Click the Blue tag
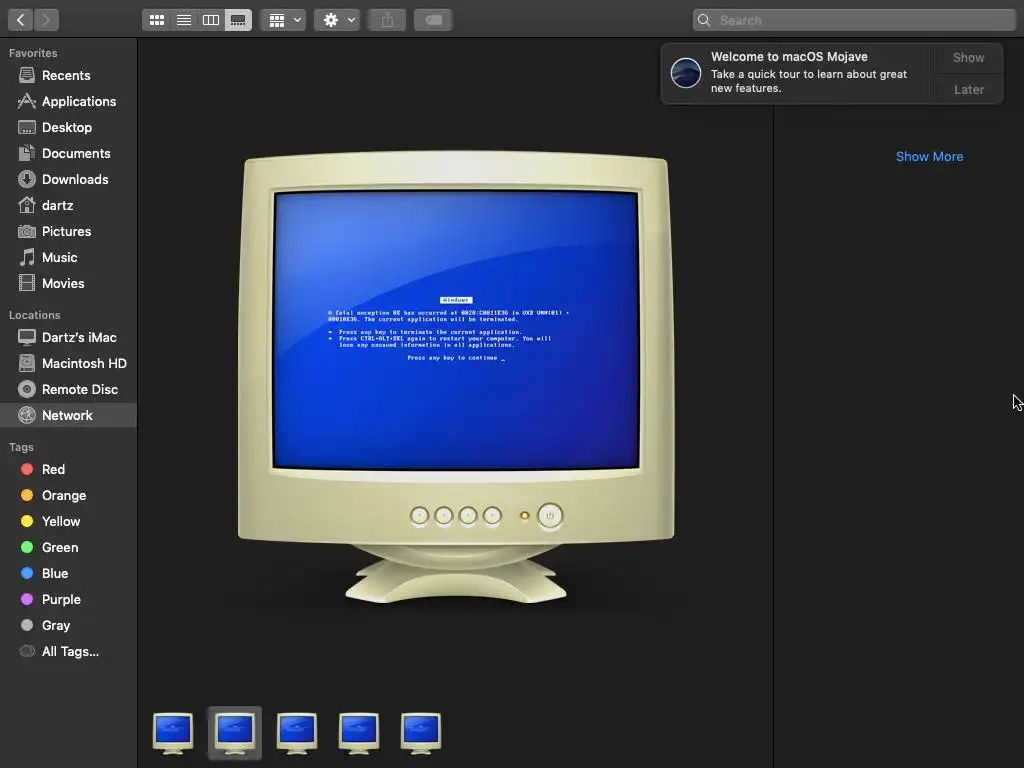The width and height of the screenshot is (1024, 768). (x=68, y=573)
